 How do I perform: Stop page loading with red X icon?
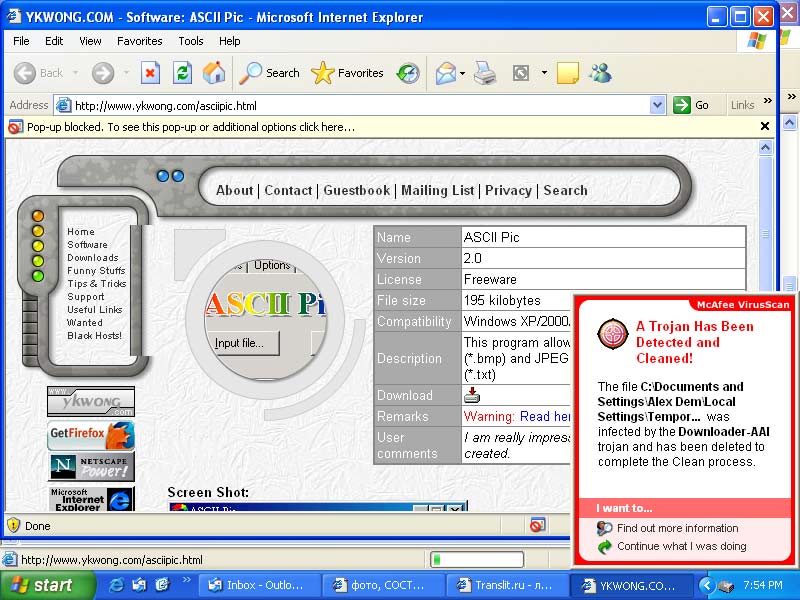(150, 73)
